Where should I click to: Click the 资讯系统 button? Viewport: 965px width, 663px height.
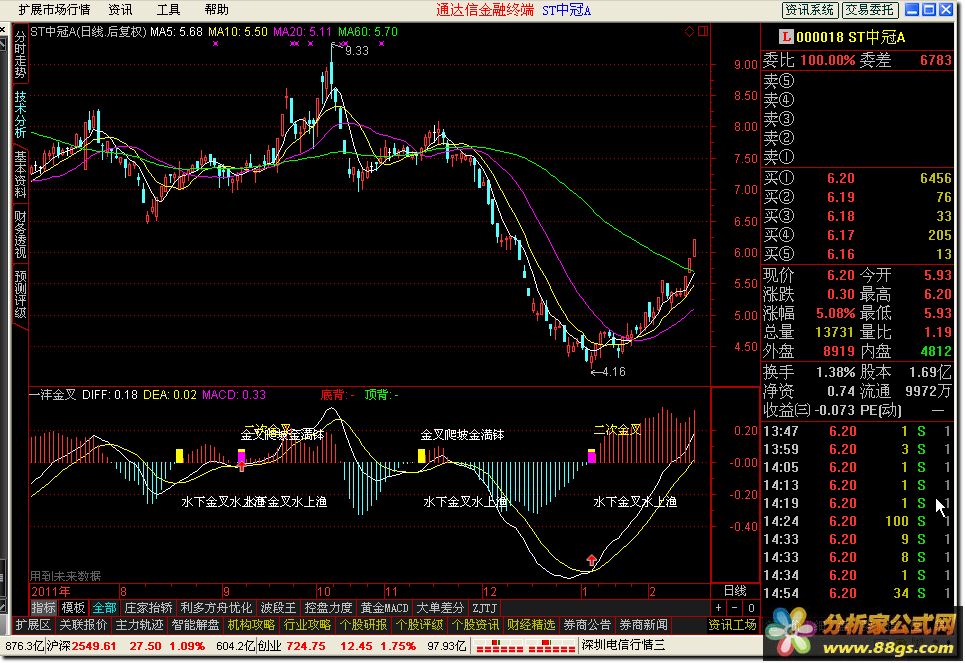click(809, 10)
